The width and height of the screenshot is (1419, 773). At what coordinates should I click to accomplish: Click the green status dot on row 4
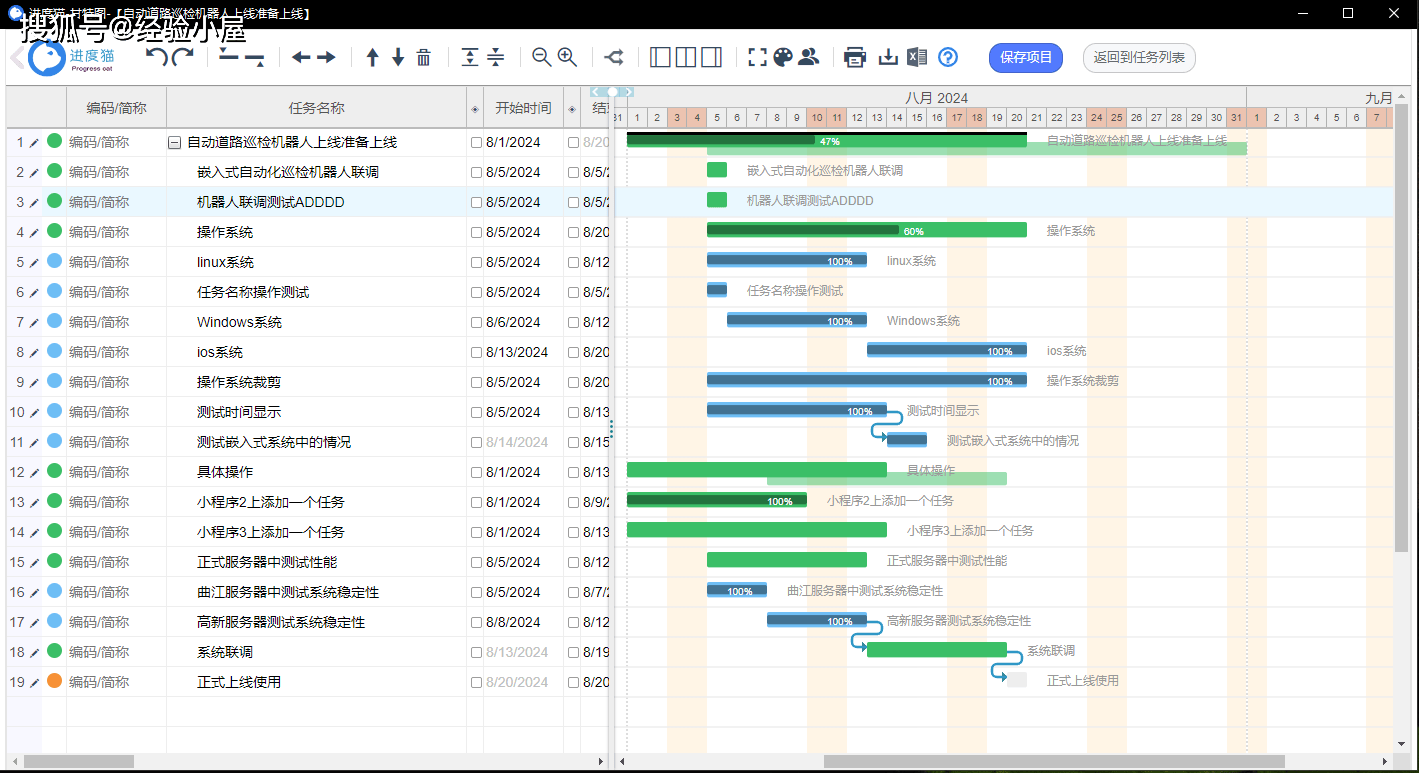54,231
